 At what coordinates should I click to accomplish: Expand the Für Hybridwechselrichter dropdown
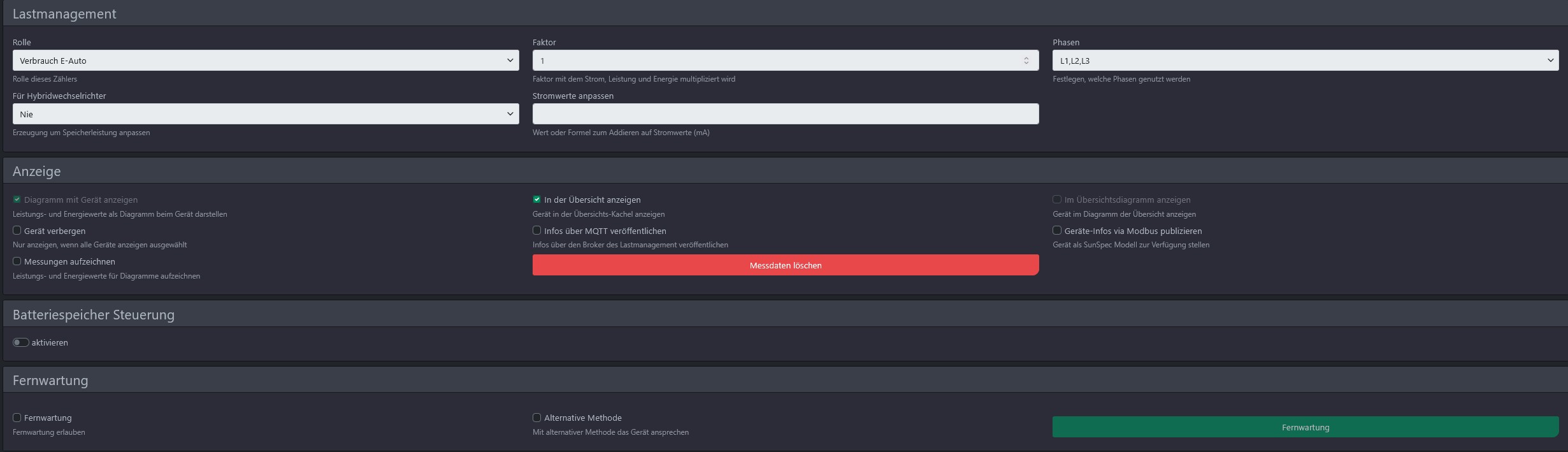265,114
